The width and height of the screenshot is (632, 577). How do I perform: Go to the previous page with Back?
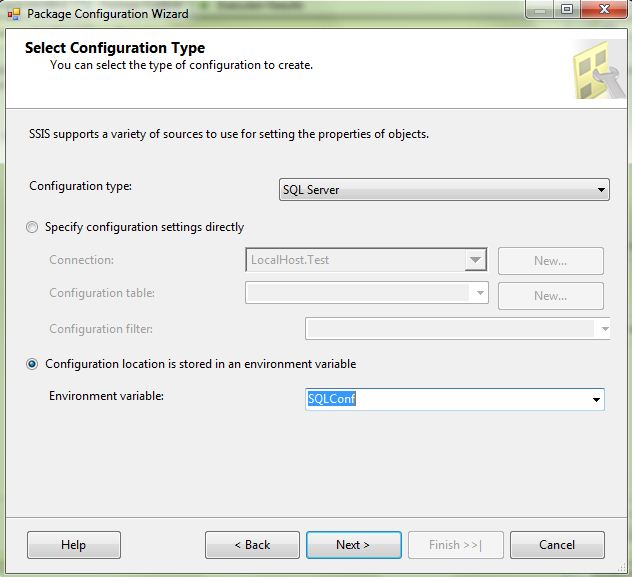[252, 545]
